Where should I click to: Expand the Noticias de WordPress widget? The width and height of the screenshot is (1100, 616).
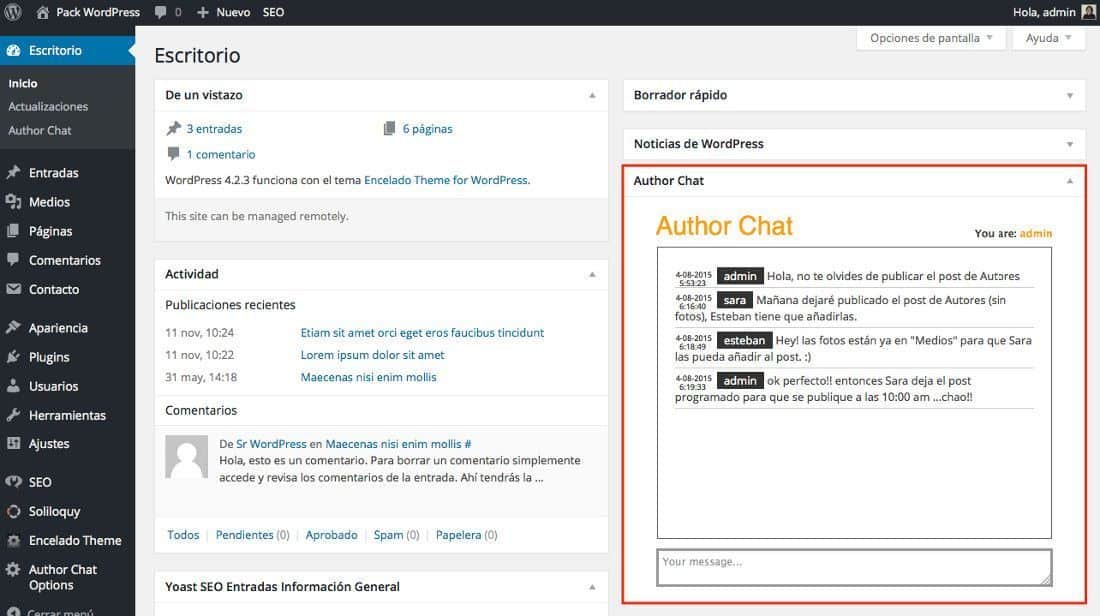(1070, 145)
